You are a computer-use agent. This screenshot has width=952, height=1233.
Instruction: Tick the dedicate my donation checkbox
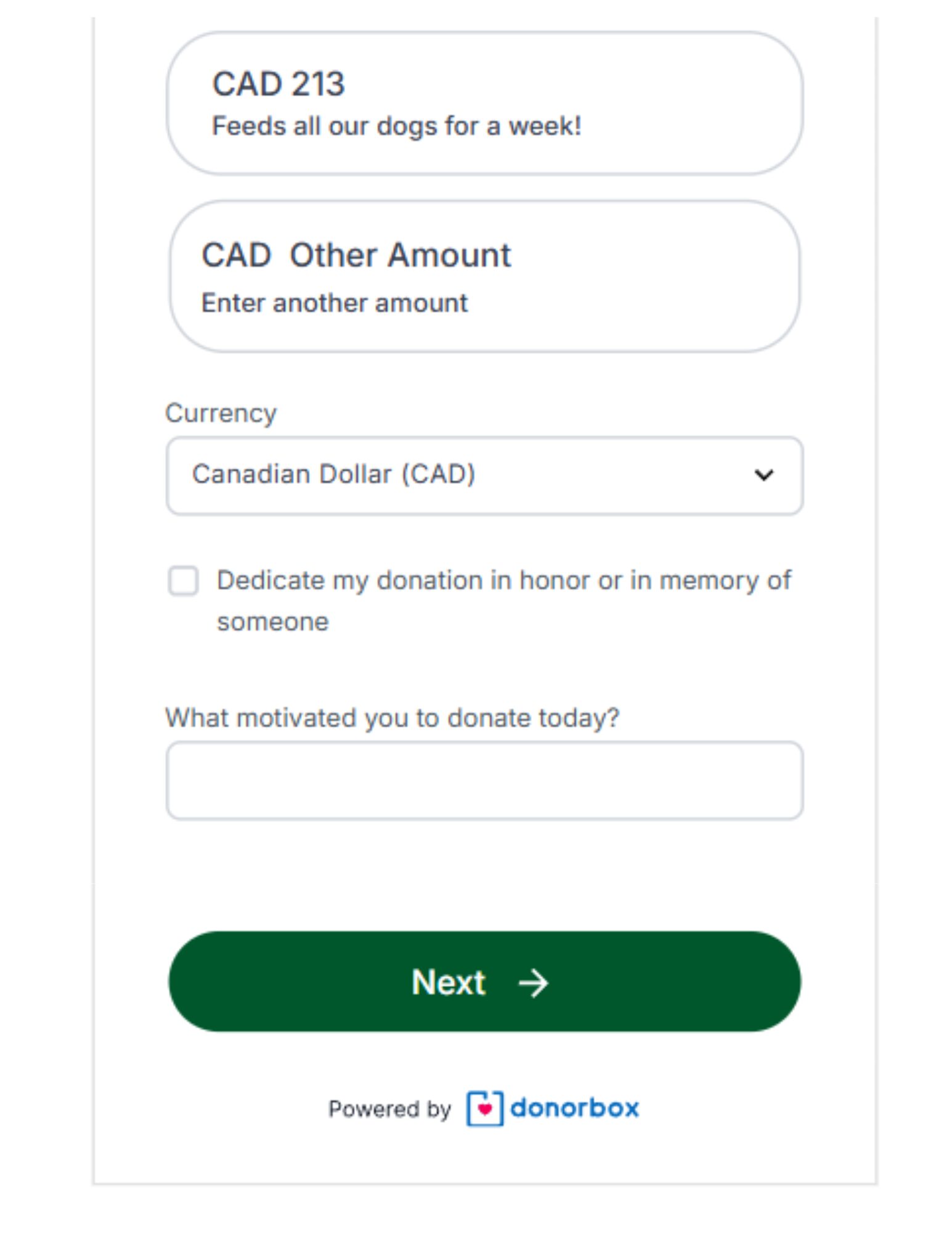coord(183,581)
